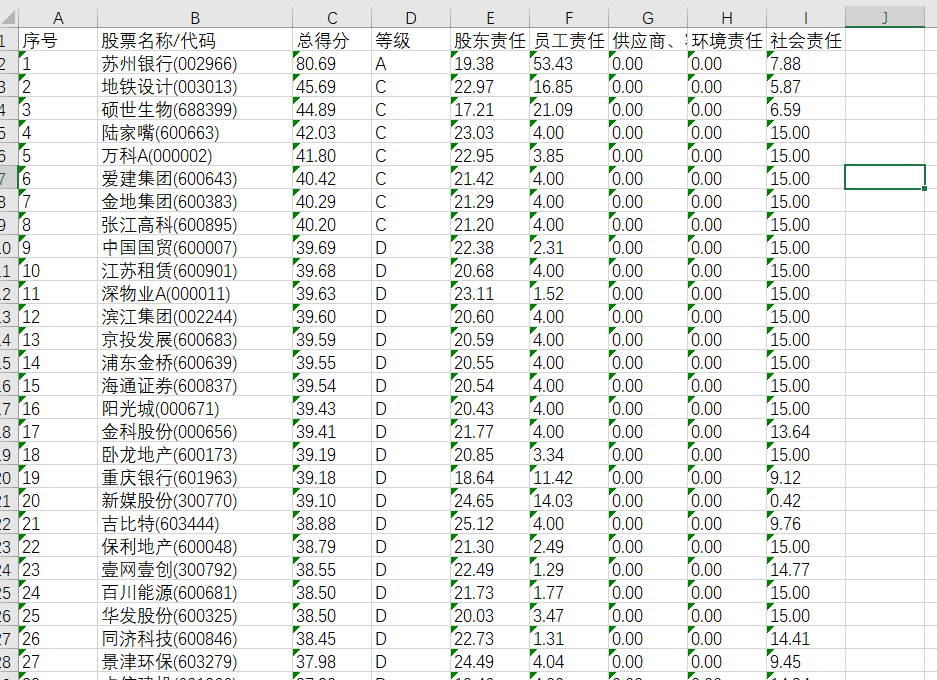
Task: Select cell 滨江集团(002244)
Action: 195,316
